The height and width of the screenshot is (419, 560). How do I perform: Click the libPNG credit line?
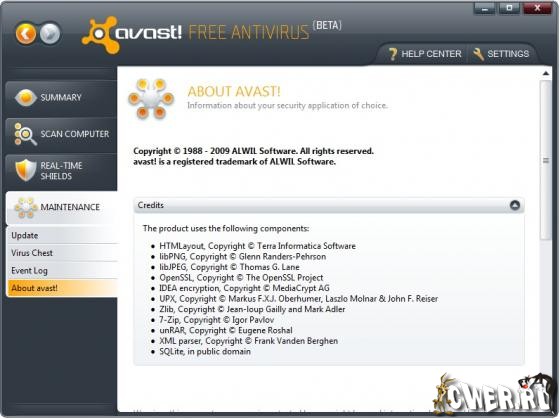tap(242, 257)
